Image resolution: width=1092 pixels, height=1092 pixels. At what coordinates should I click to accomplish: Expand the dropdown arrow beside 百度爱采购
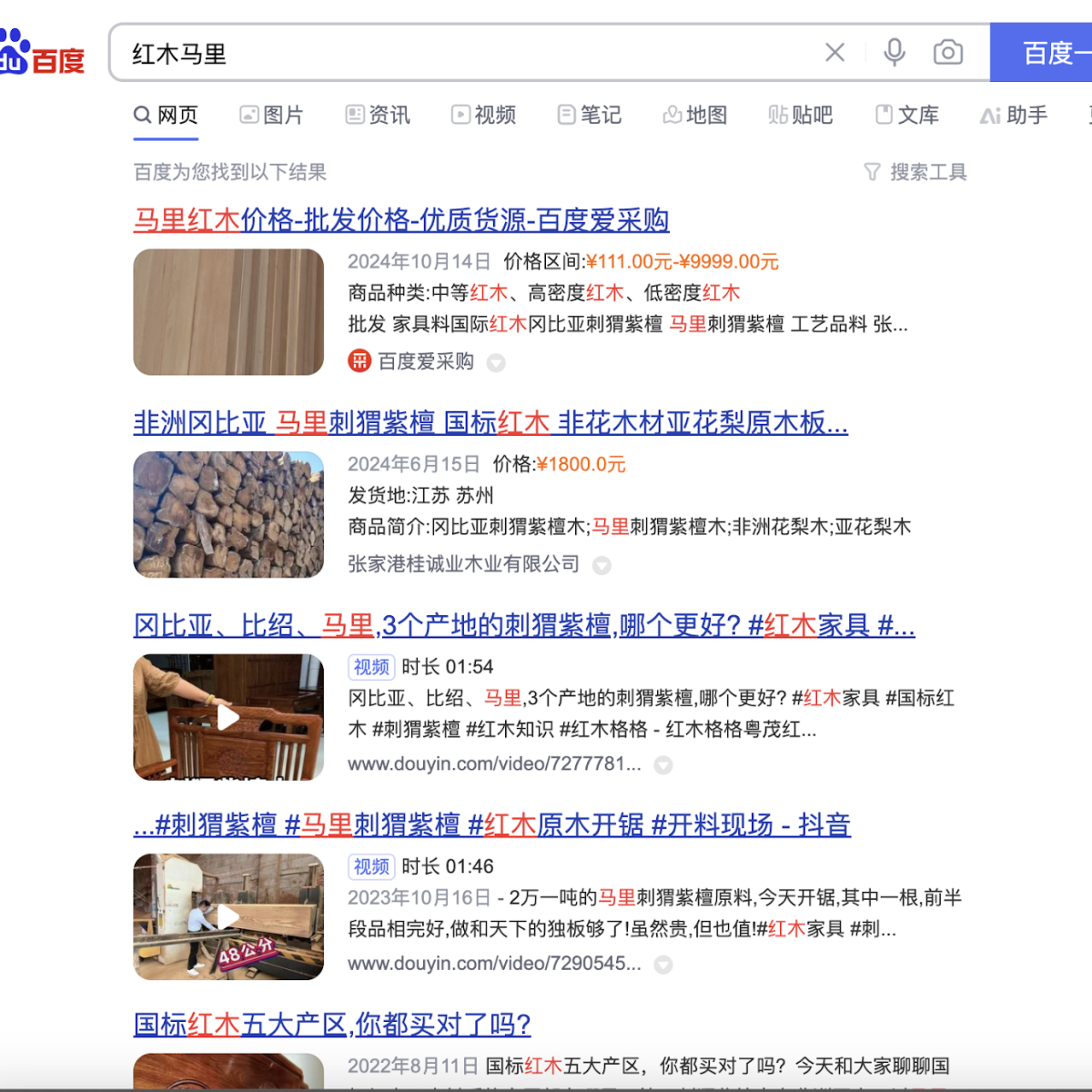[496, 363]
